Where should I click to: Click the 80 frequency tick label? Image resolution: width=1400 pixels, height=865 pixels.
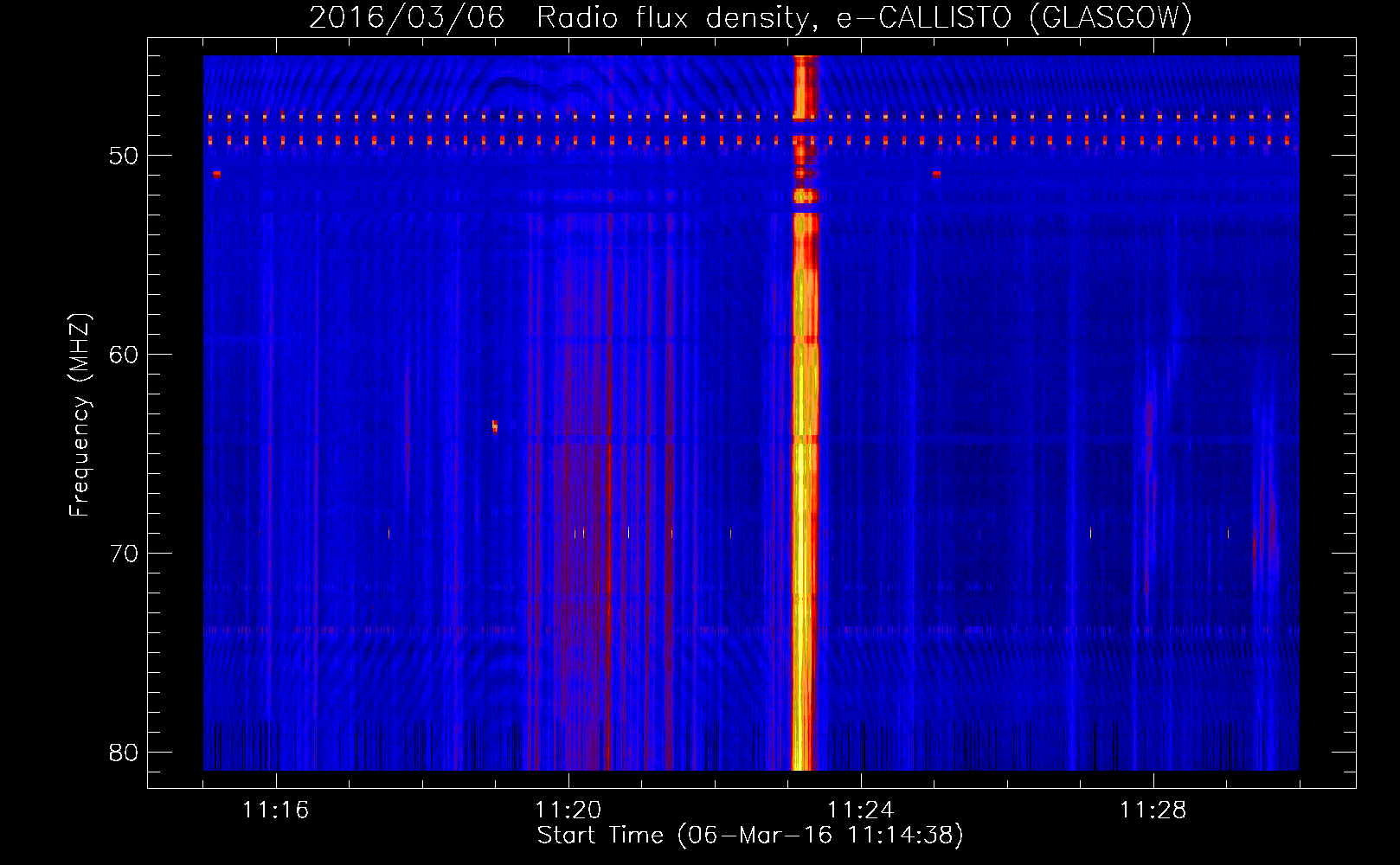(124, 753)
